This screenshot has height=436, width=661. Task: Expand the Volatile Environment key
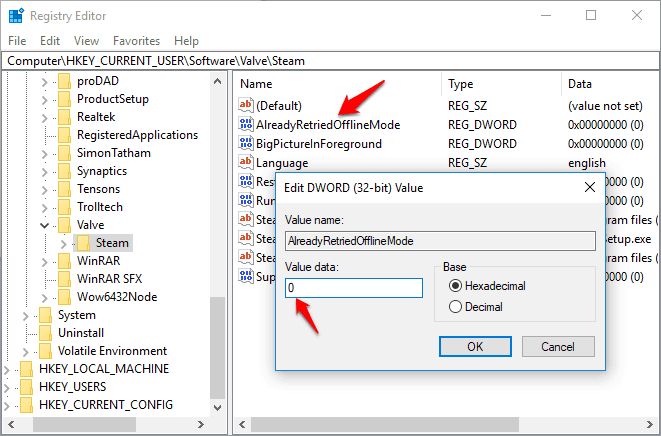click(26, 352)
